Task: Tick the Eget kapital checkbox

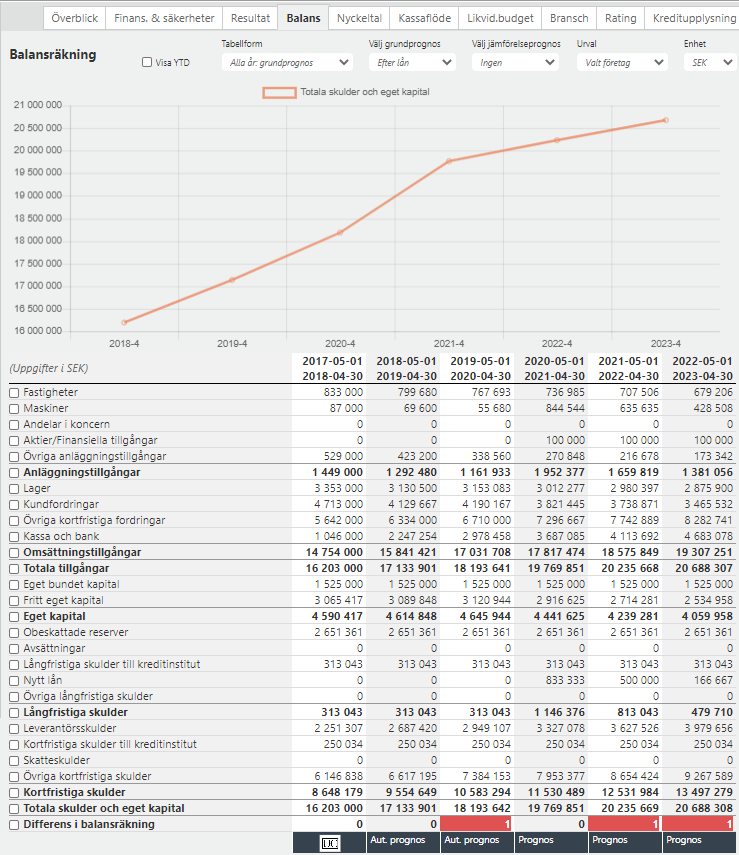Action: [14, 617]
